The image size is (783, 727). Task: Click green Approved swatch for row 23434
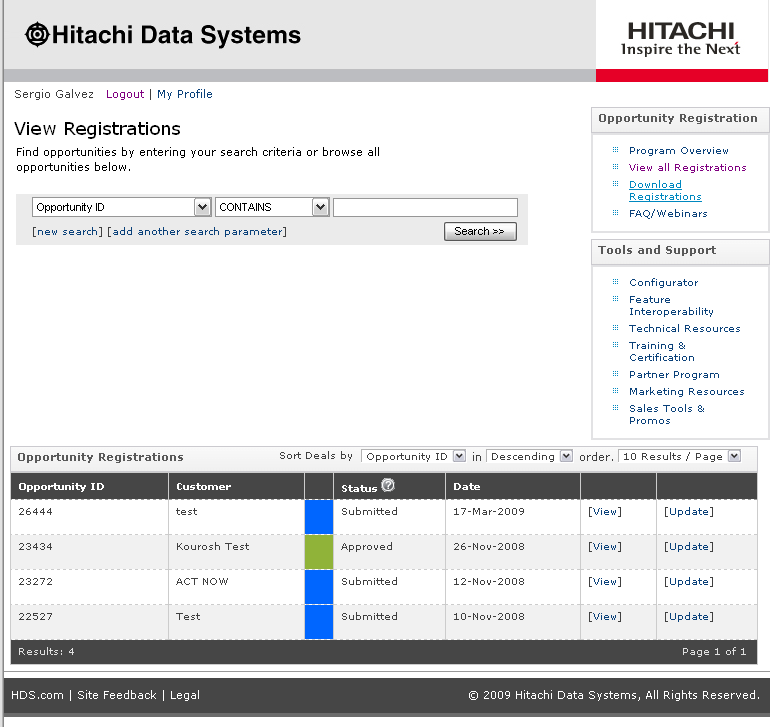pyautogui.click(x=319, y=552)
